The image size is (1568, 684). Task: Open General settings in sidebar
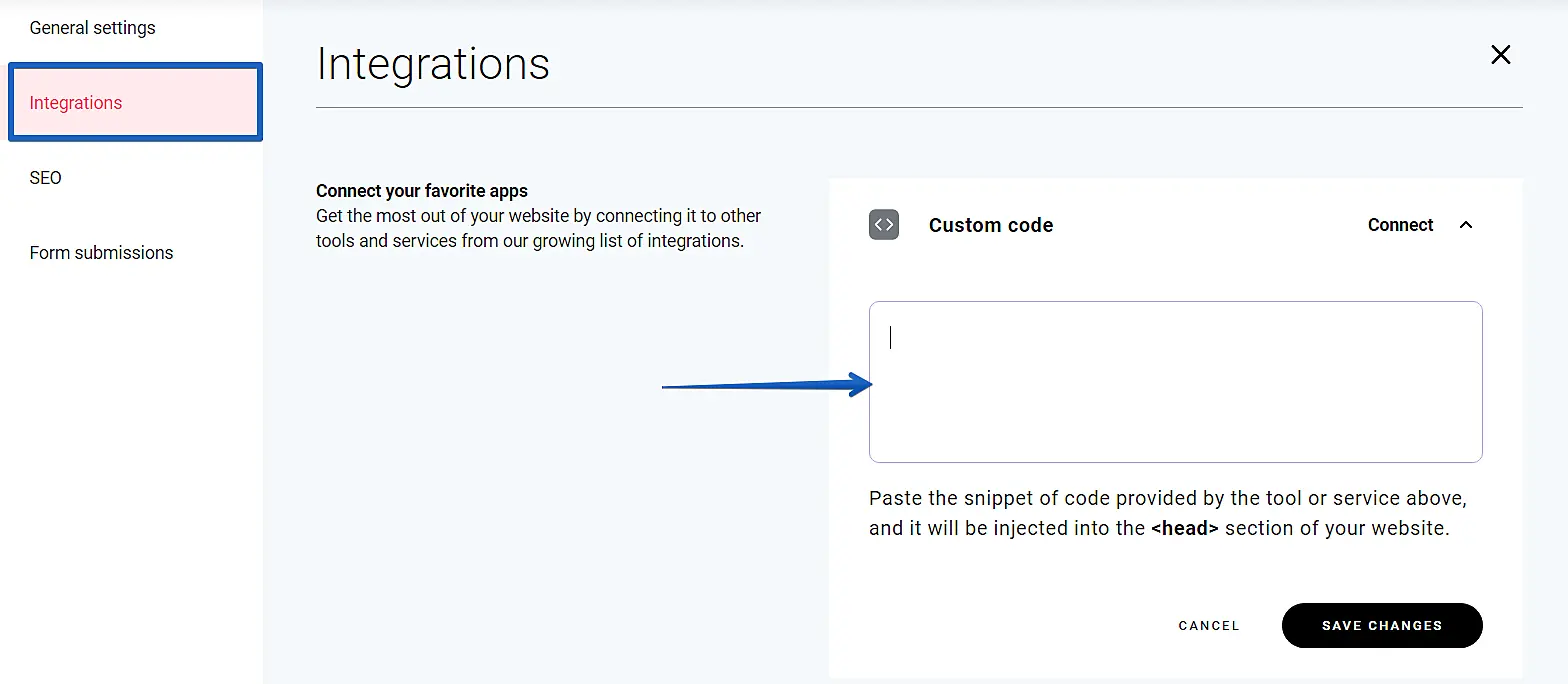click(x=92, y=28)
